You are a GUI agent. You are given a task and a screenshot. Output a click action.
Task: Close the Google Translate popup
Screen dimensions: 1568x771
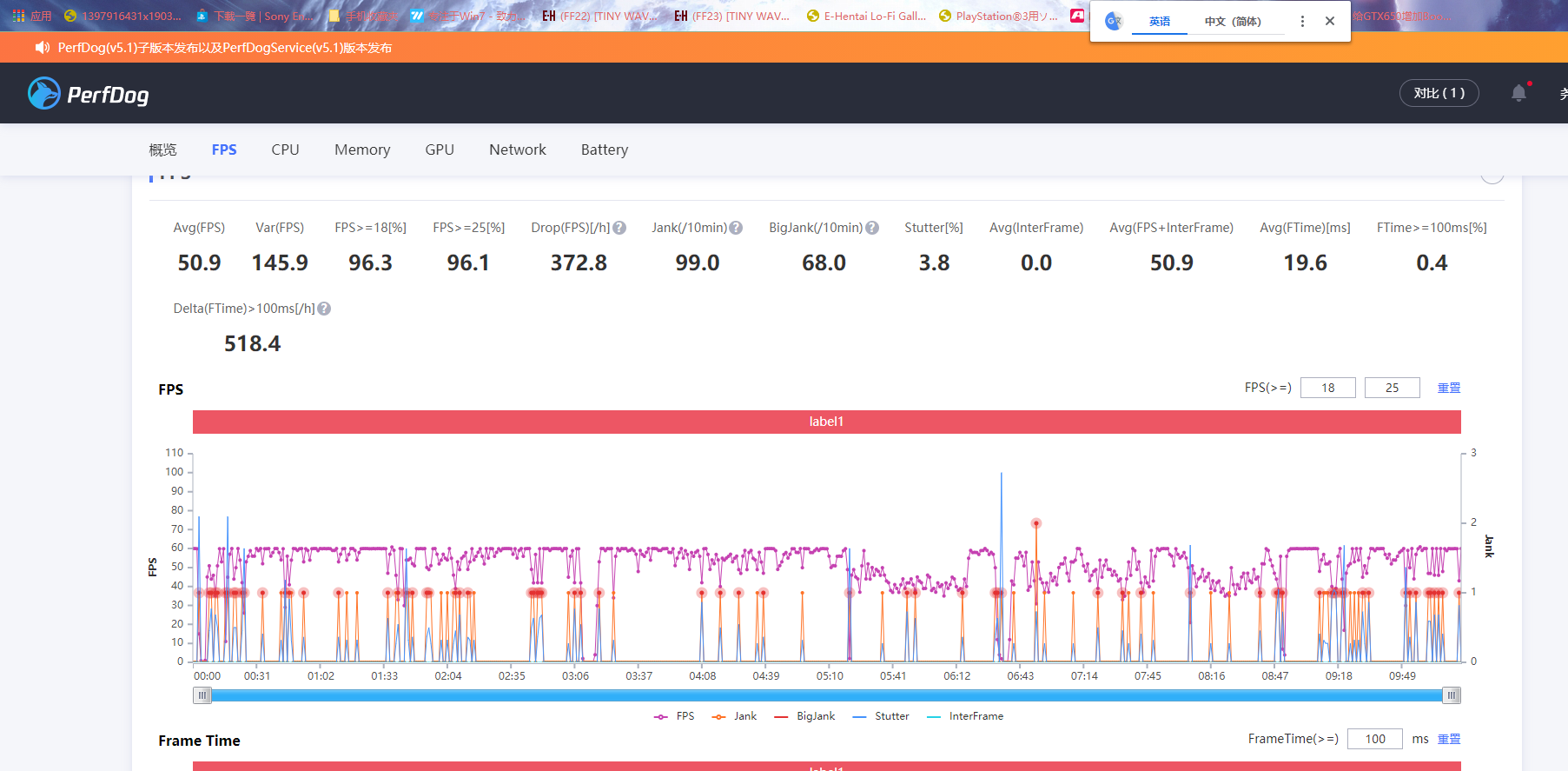coord(1330,21)
